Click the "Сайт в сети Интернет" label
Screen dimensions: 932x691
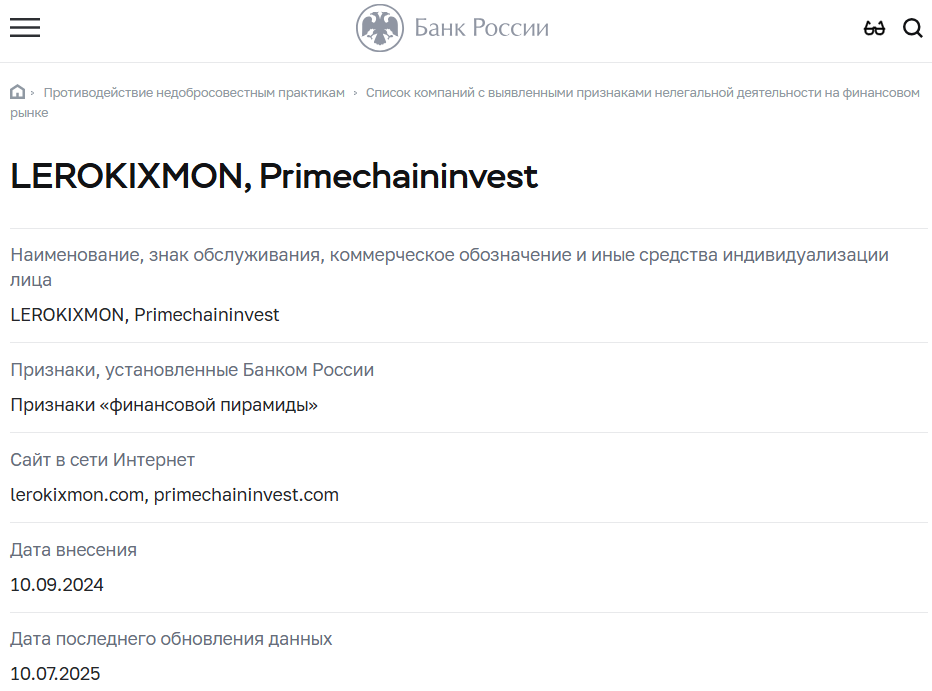(x=102, y=460)
